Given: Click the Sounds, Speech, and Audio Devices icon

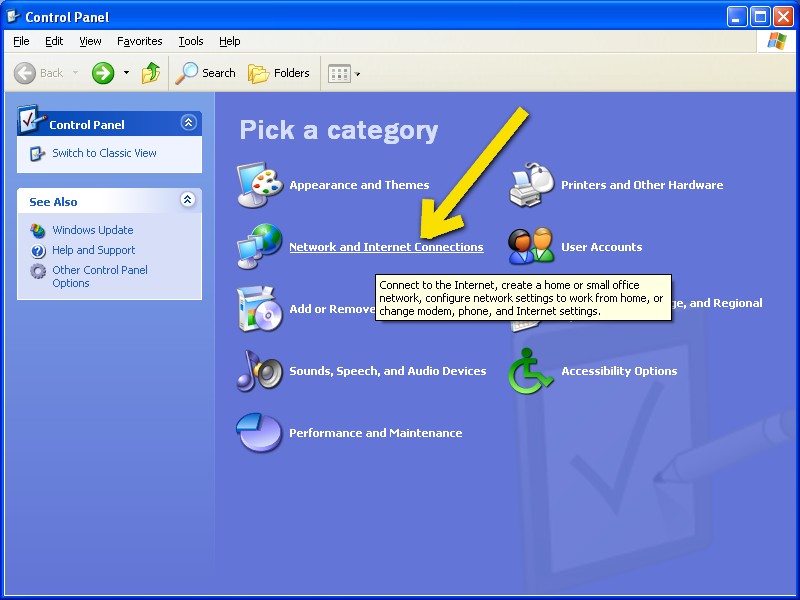Looking at the screenshot, I should pos(260,371).
